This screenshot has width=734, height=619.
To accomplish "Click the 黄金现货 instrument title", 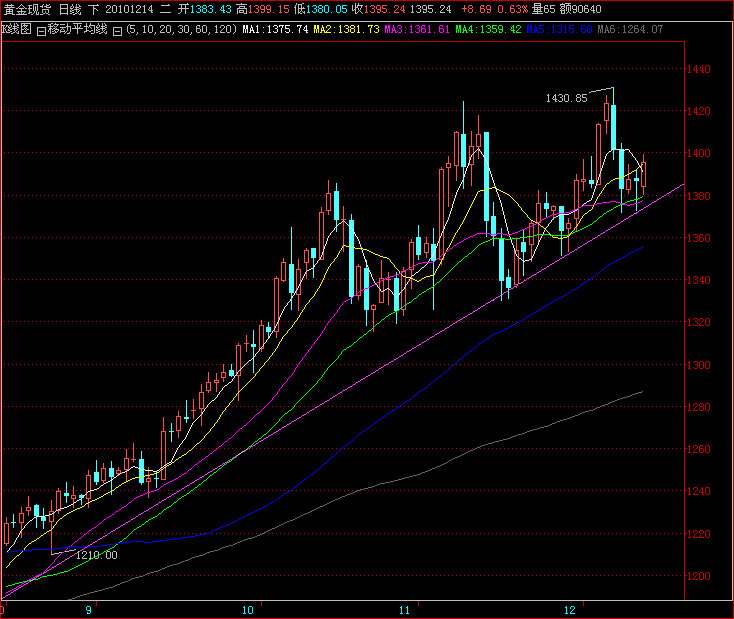I will point(27,9).
